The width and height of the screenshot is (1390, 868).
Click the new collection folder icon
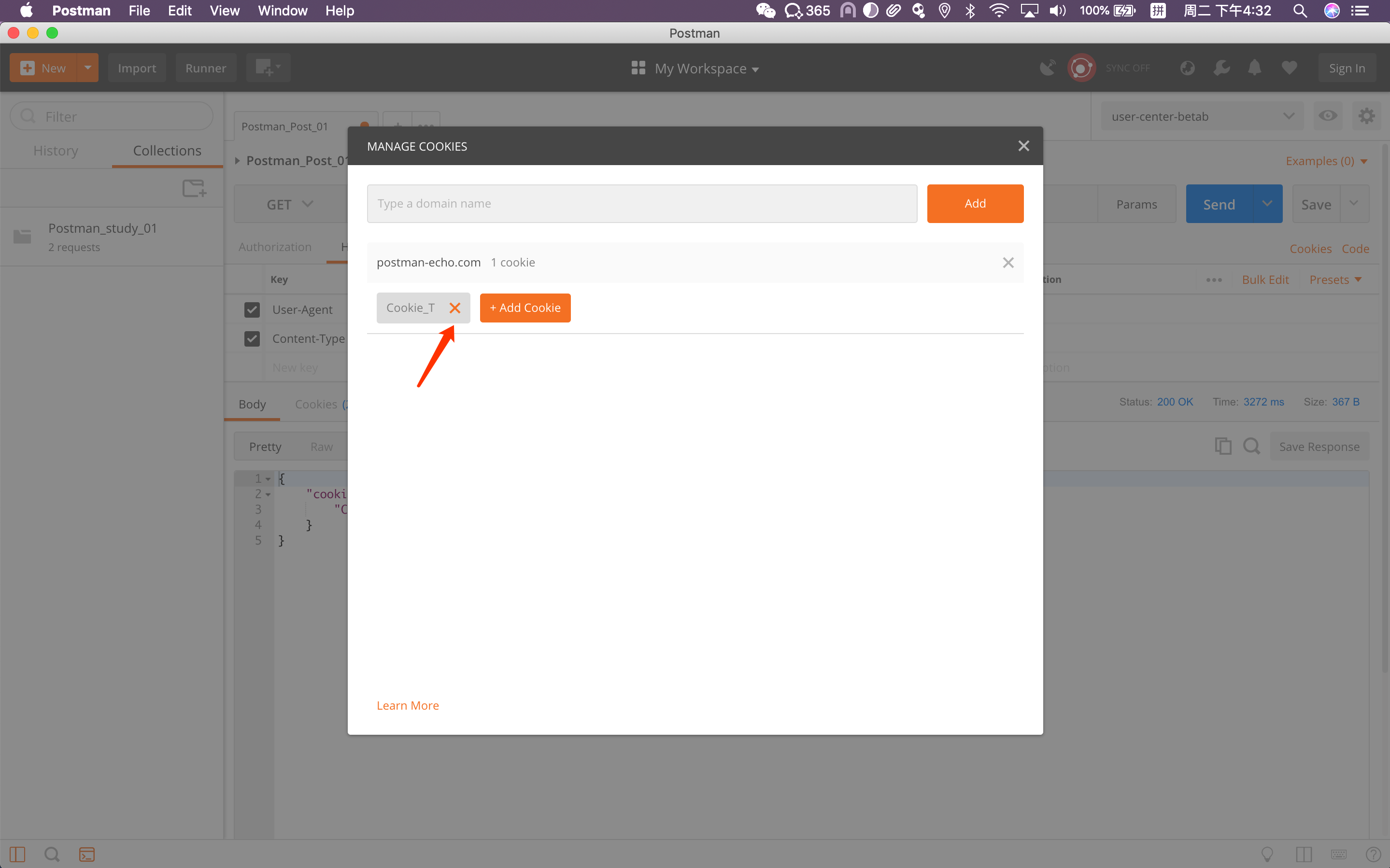(x=194, y=188)
